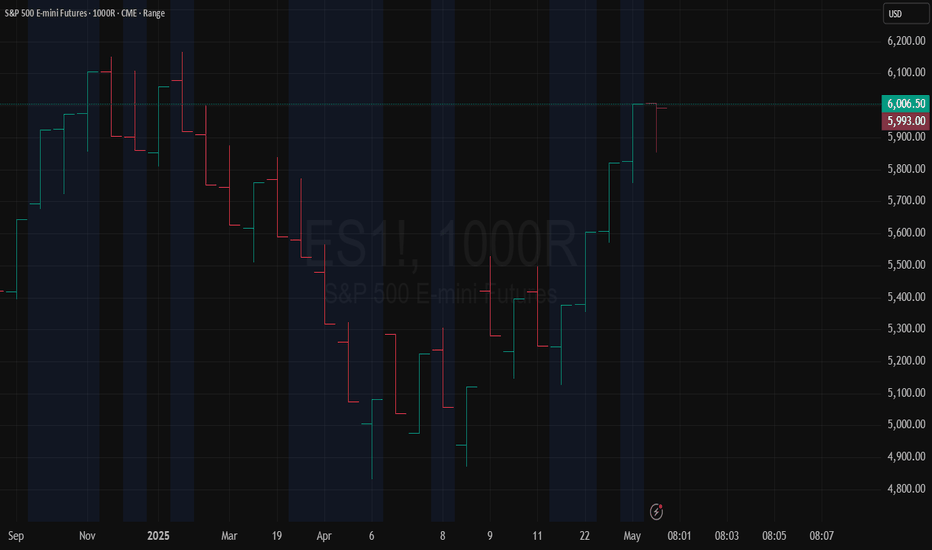Select the Sep label on time axis

point(16,536)
